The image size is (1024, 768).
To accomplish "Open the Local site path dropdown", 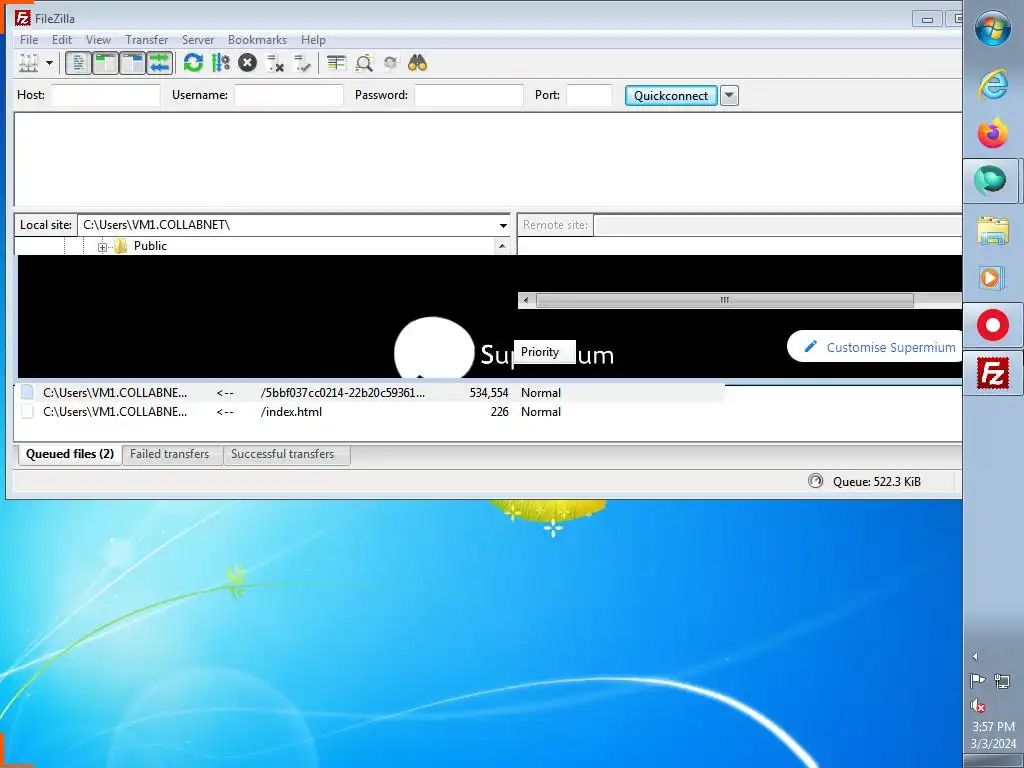I will point(503,225).
